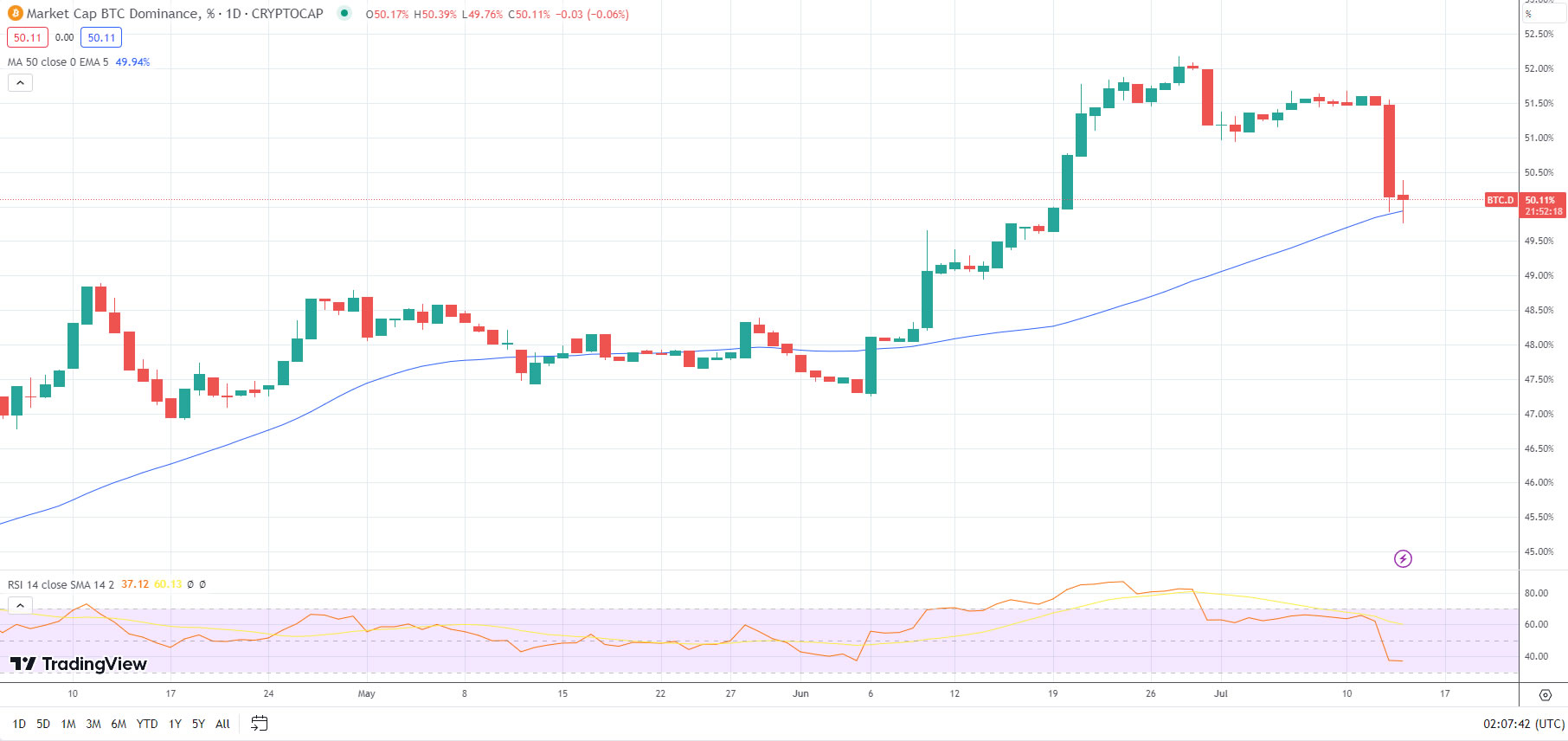Click the purple lightning event icon
1568x741 pixels.
(1403, 559)
